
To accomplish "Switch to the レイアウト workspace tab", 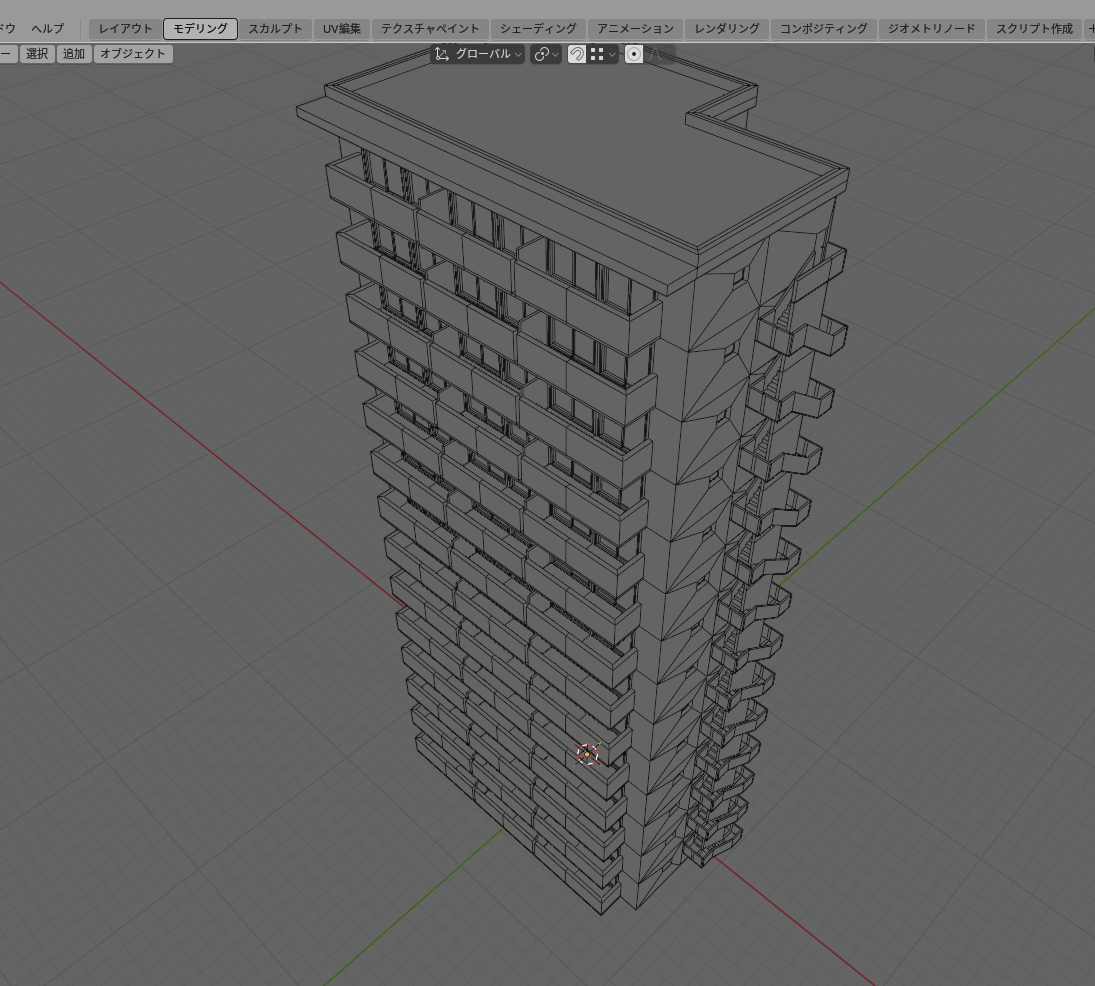I will click(125, 29).
